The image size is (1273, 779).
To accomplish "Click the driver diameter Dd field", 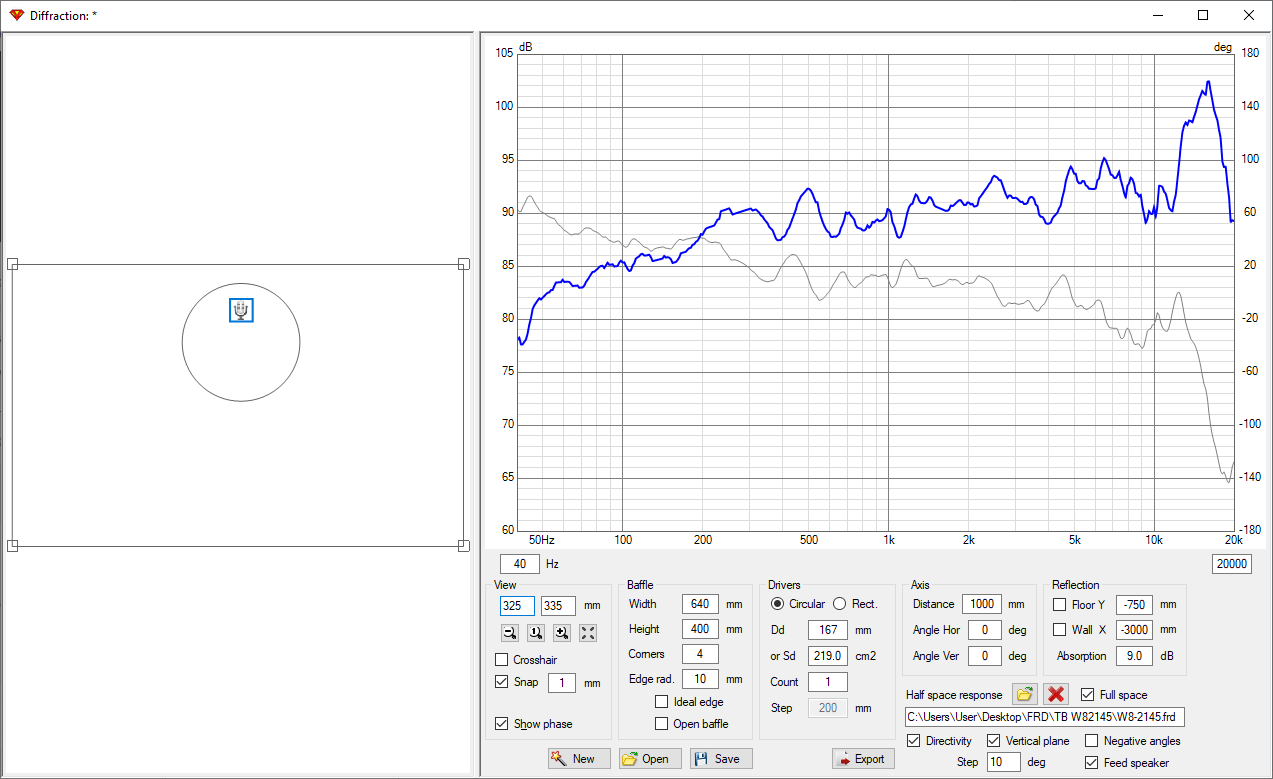I will [x=828, y=630].
